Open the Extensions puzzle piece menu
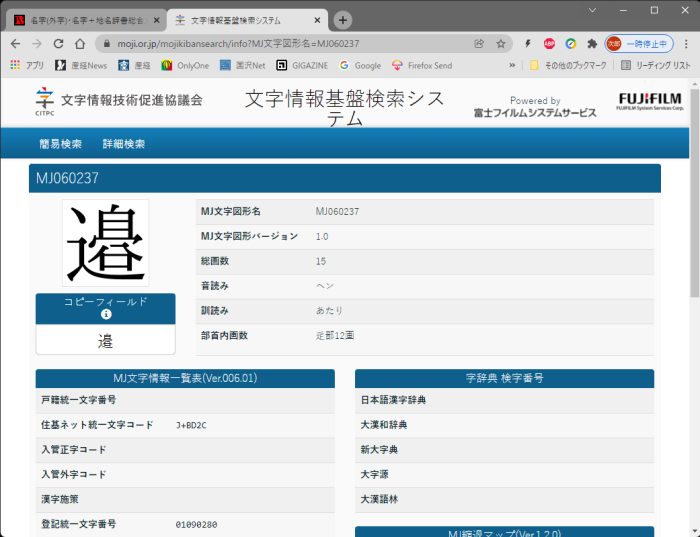 [x=592, y=44]
